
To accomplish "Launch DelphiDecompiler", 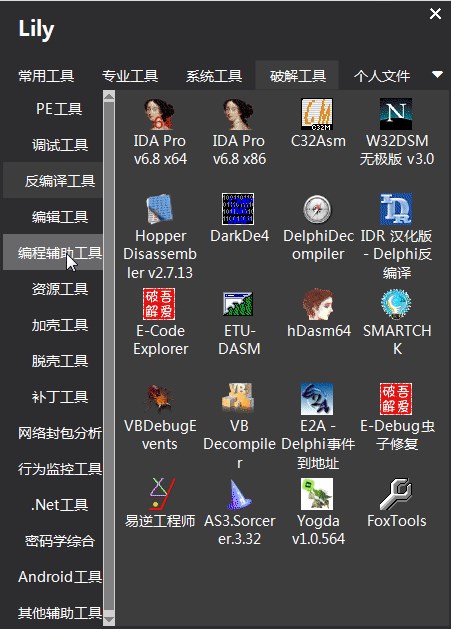I will pos(318,227).
